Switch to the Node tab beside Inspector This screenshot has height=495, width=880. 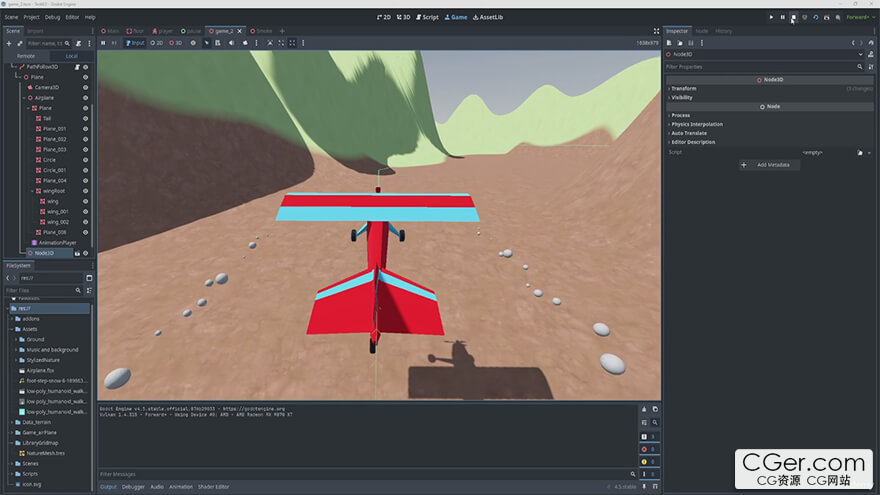[x=701, y=31]
